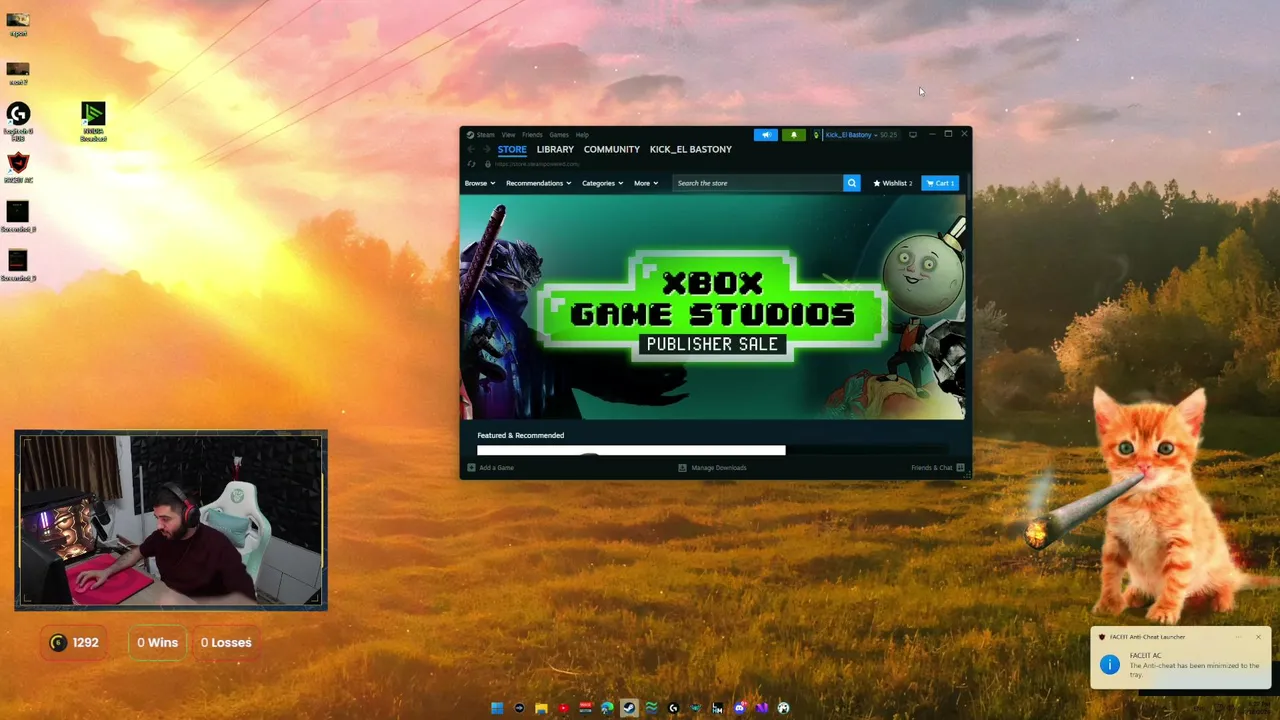Click the Steam store URL address
The image size is (1280, 720).
click(x=537, y=164)
